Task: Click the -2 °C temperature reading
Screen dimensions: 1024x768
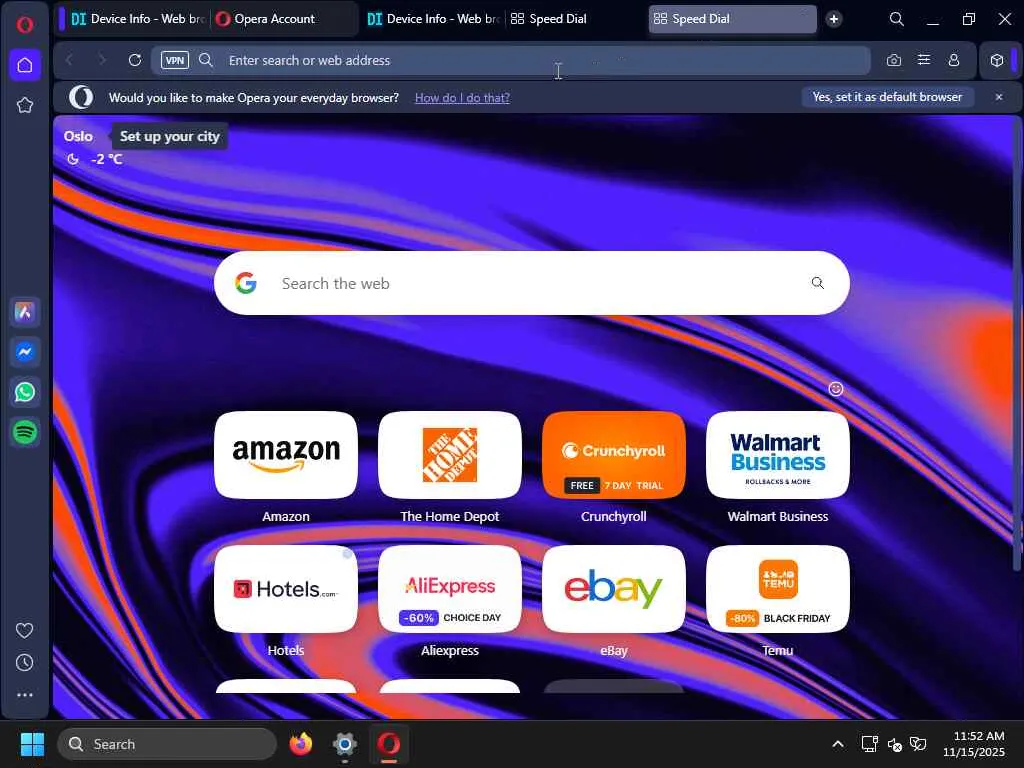Action: [x=106, y=159]
